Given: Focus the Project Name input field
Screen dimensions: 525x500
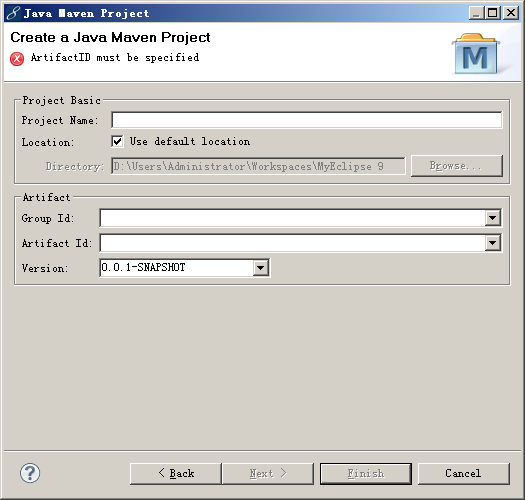Looking at the screenshot, I should (x=306, y=120).
